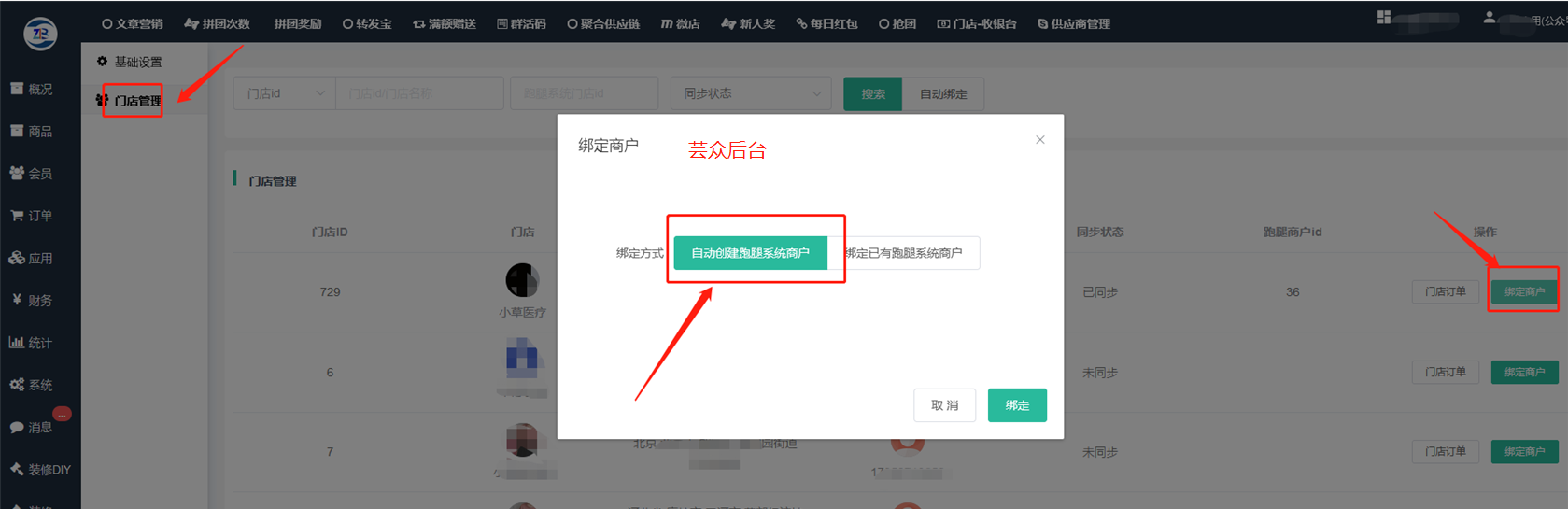Image resolution: width=1568 pixels, height=509 pixels.
Task: Open 供应商管理 in top navigation
Action: [1074, 23]
